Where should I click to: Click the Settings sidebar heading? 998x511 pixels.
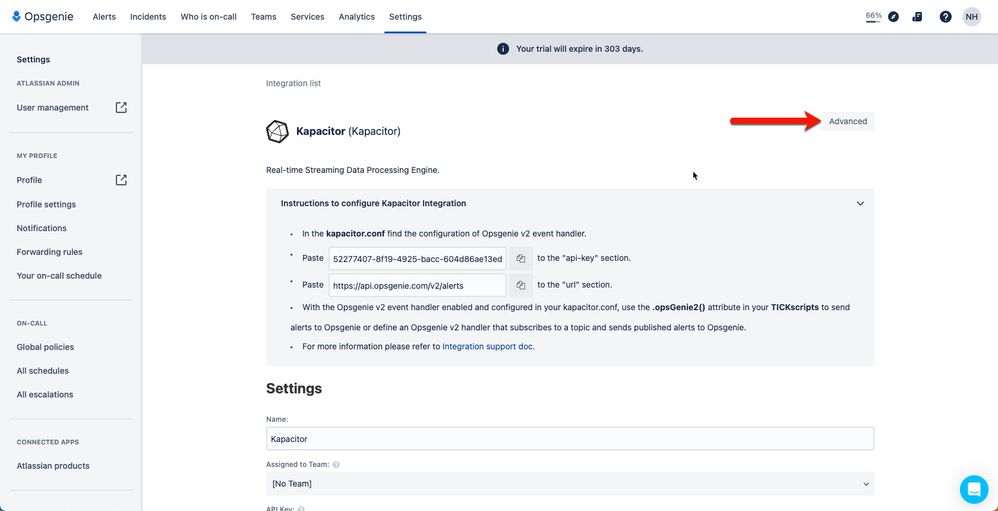click(33, 59)
